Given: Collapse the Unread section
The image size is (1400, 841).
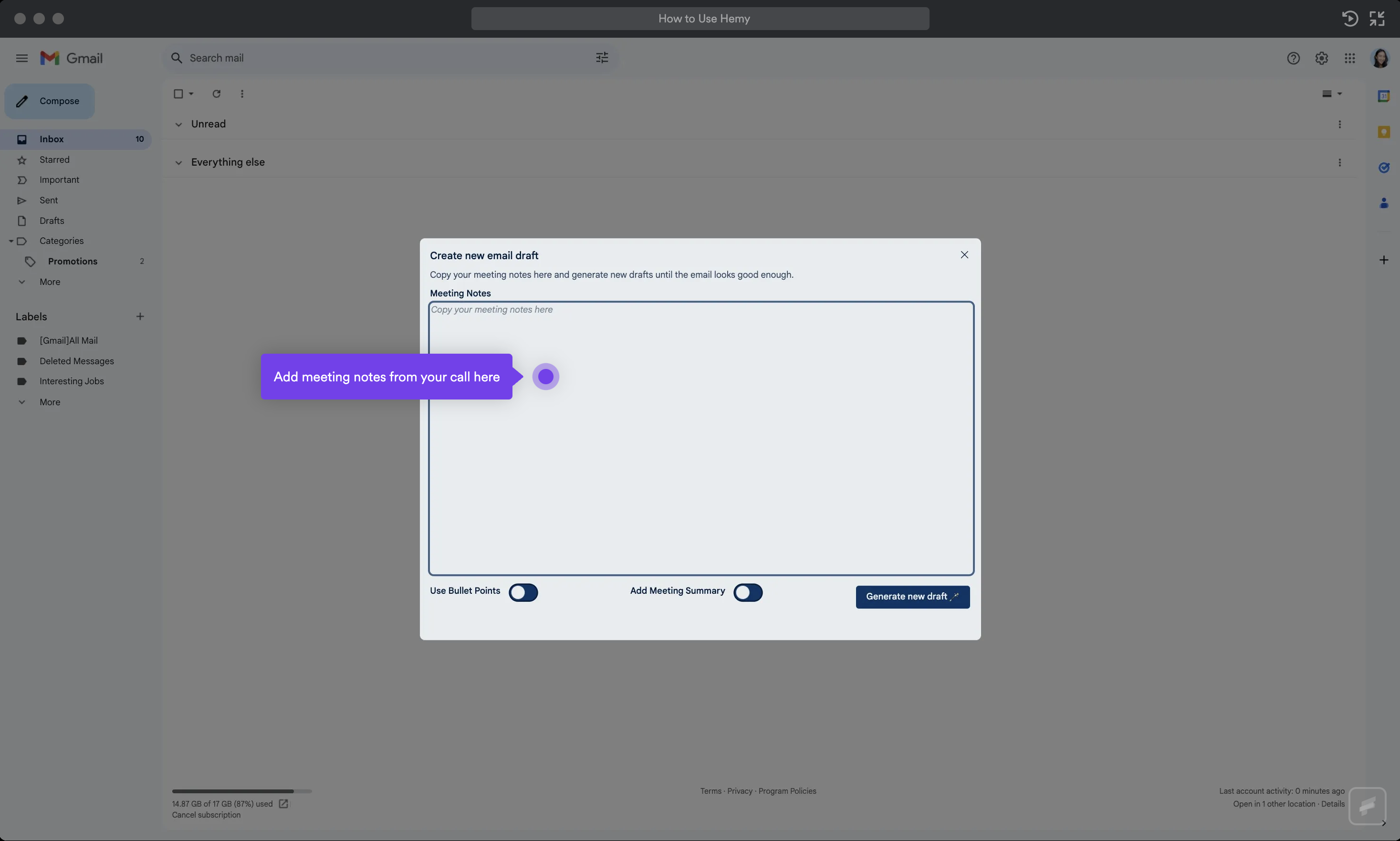Looking at the screenshot, I should [x=178, y=124].
